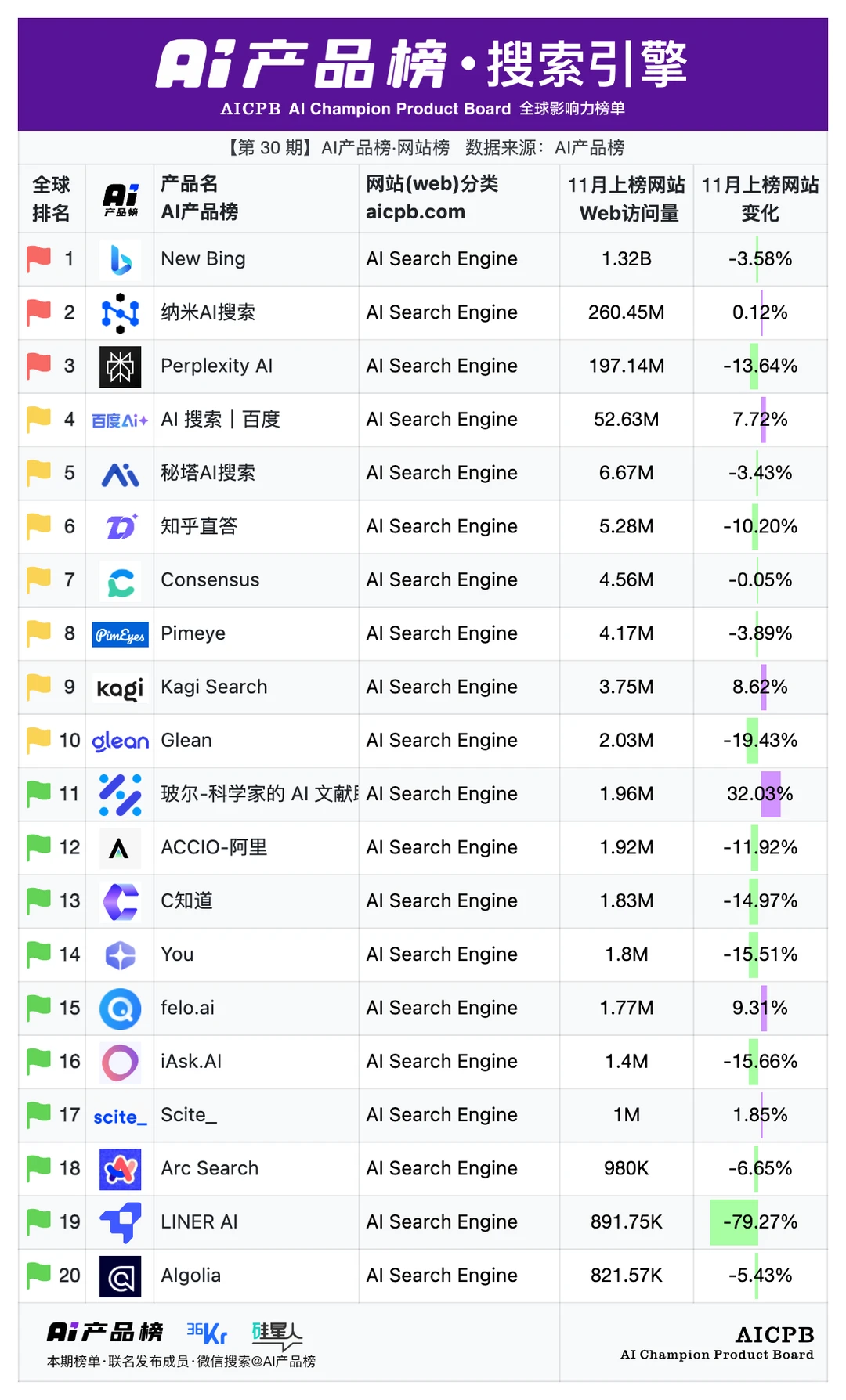Click the product name Perplexity AI

point(216,366)
